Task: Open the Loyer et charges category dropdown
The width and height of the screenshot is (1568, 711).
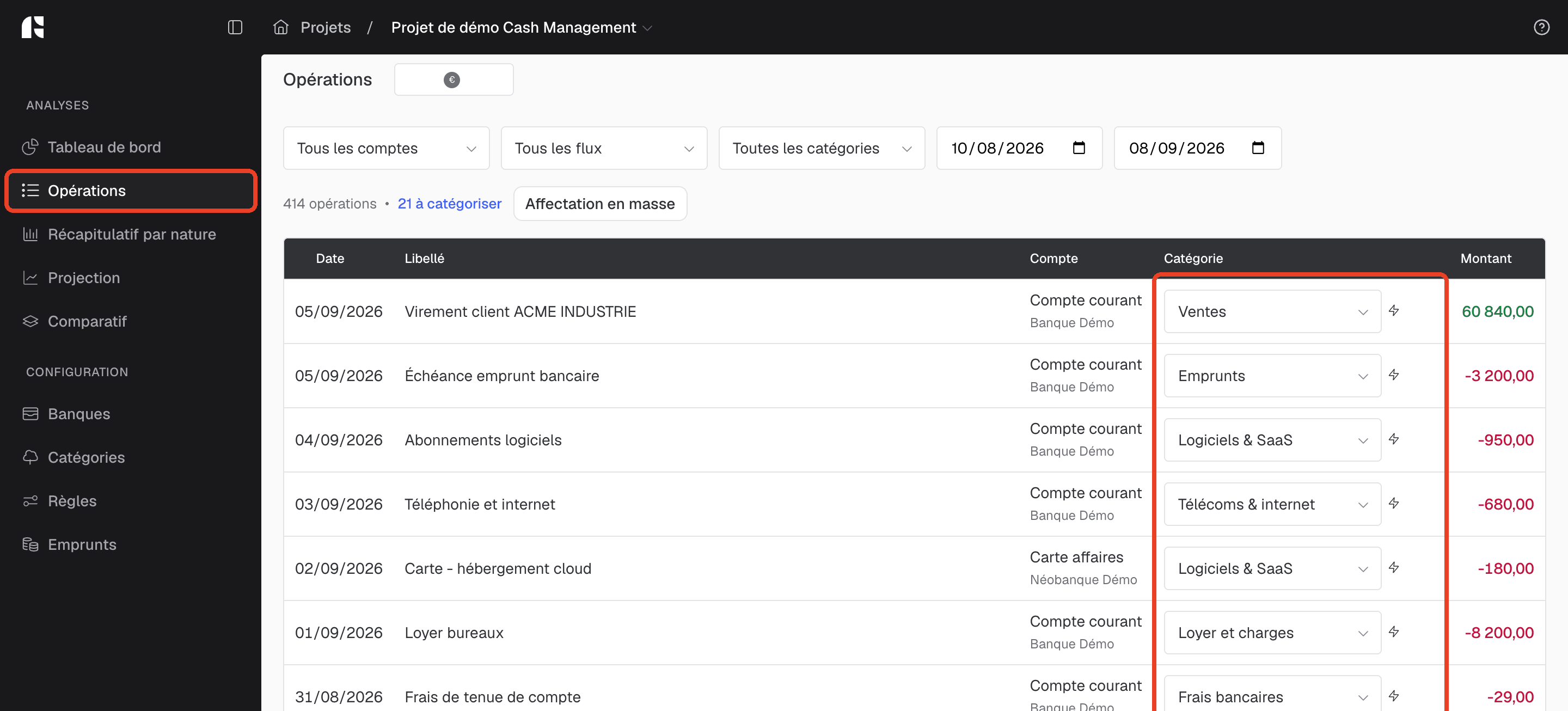Action: pyautogui.click(x=1272, y=633)
